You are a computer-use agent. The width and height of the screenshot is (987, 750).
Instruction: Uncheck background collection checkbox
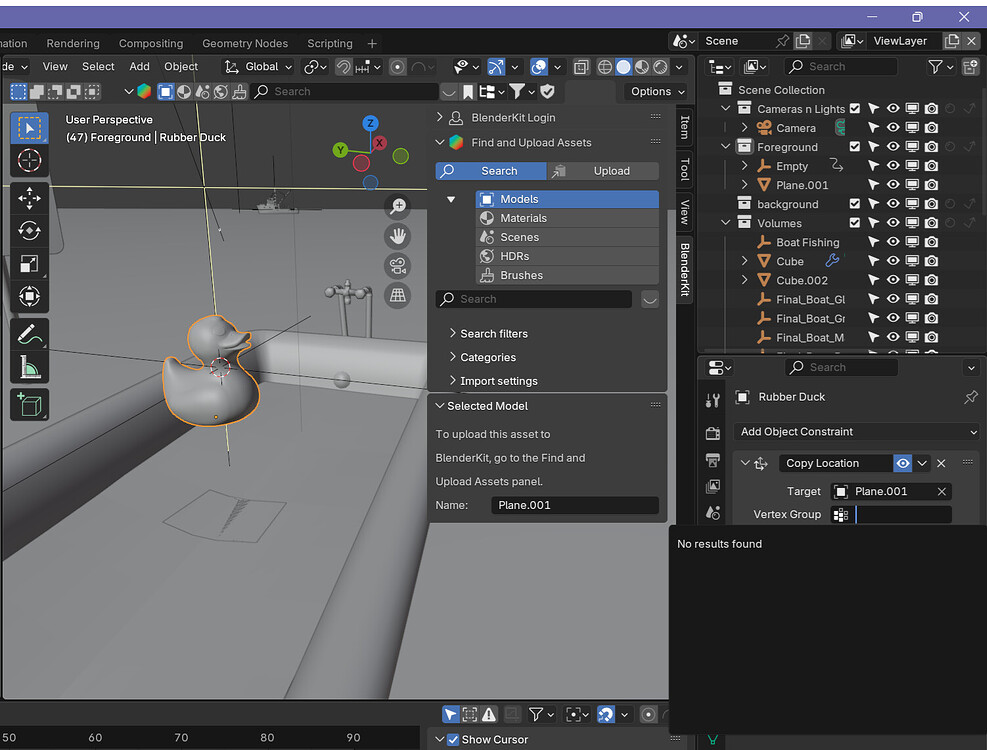click(855, 204)
